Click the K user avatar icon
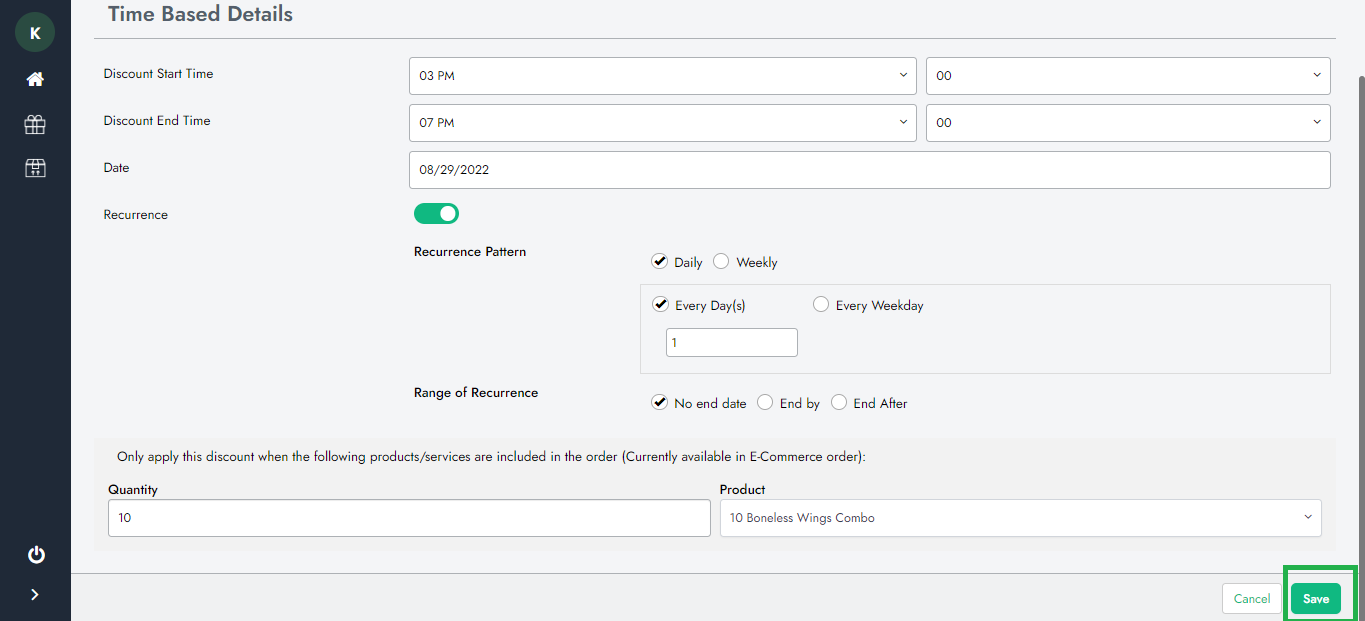This screenshot has width=1365, height=621. click(x=35, y=33)
